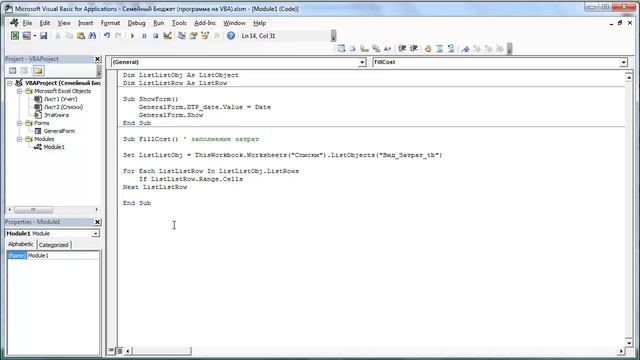Open the Properties Window toolbar icon
Image resolution: width=640 pixels, height=360 pixels.
(193, 36)
